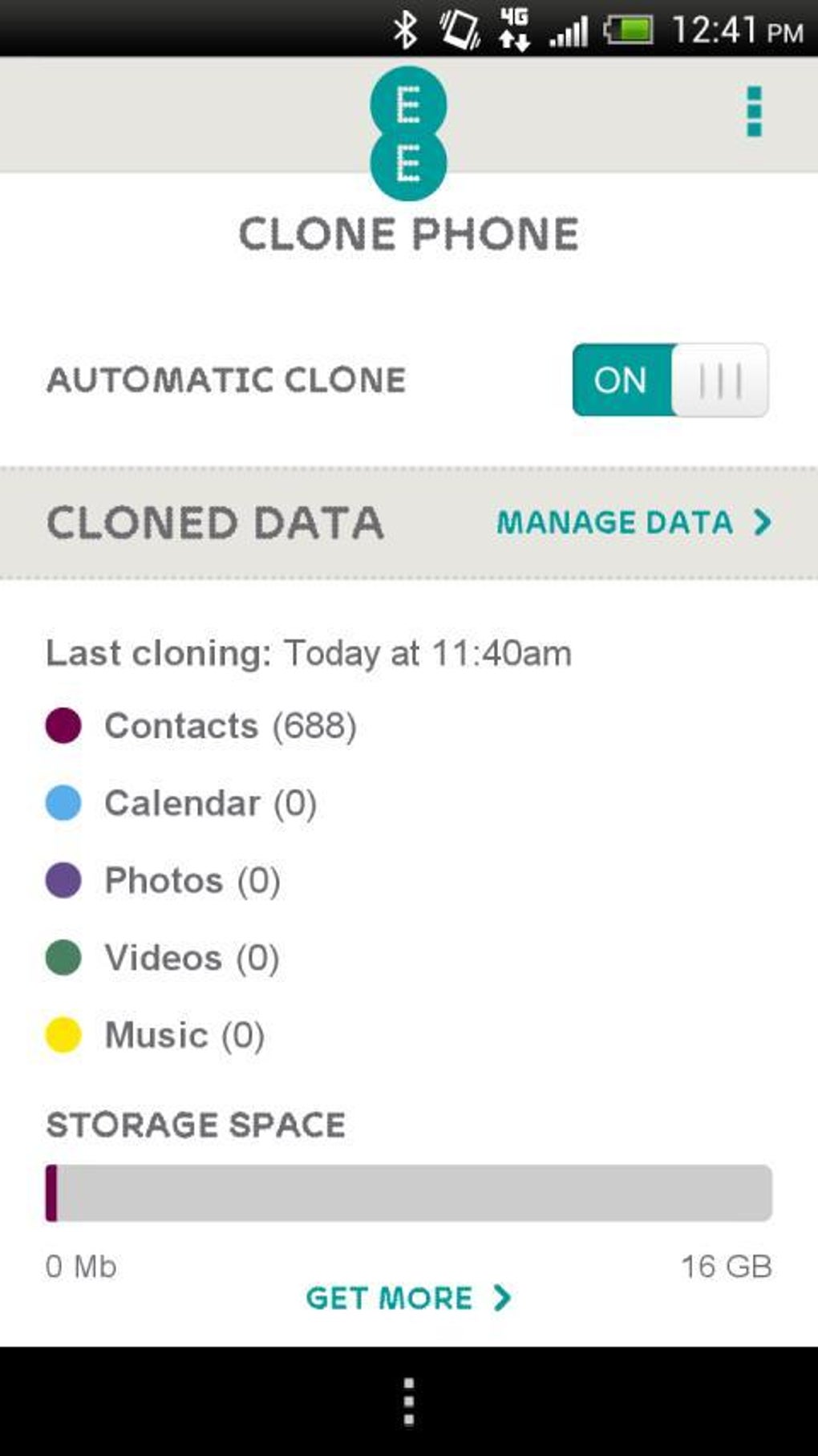Tap the 4G data indicator icon
818x1456 pixels.
tap(513, 30)
